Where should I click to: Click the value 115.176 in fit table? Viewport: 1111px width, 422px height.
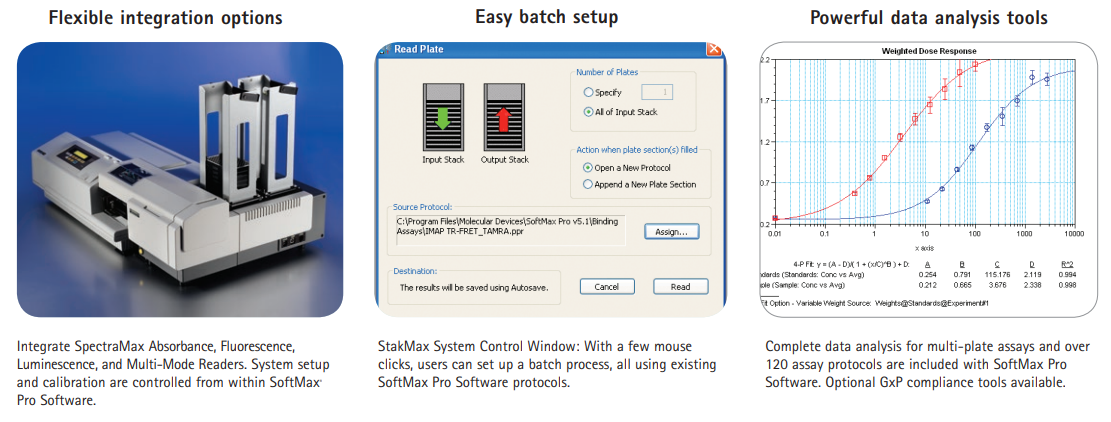point(998,273)
